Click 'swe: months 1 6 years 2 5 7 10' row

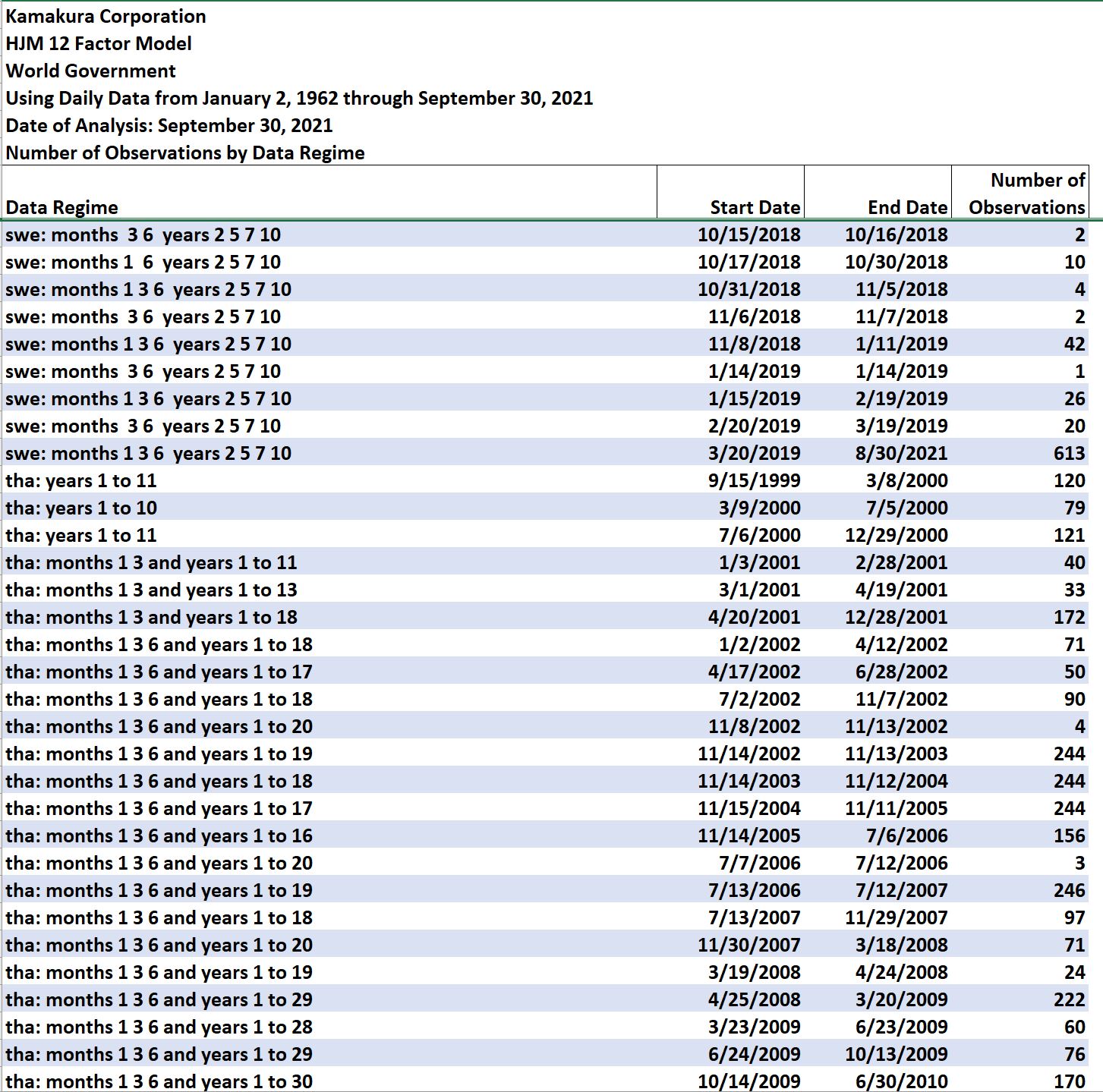point(143,263)
